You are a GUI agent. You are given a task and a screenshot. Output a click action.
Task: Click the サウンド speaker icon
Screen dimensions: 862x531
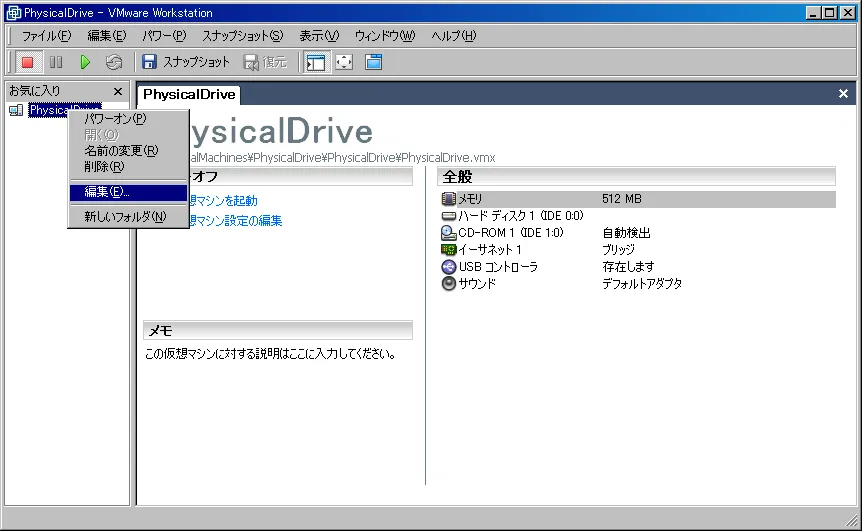click(449, 284)
